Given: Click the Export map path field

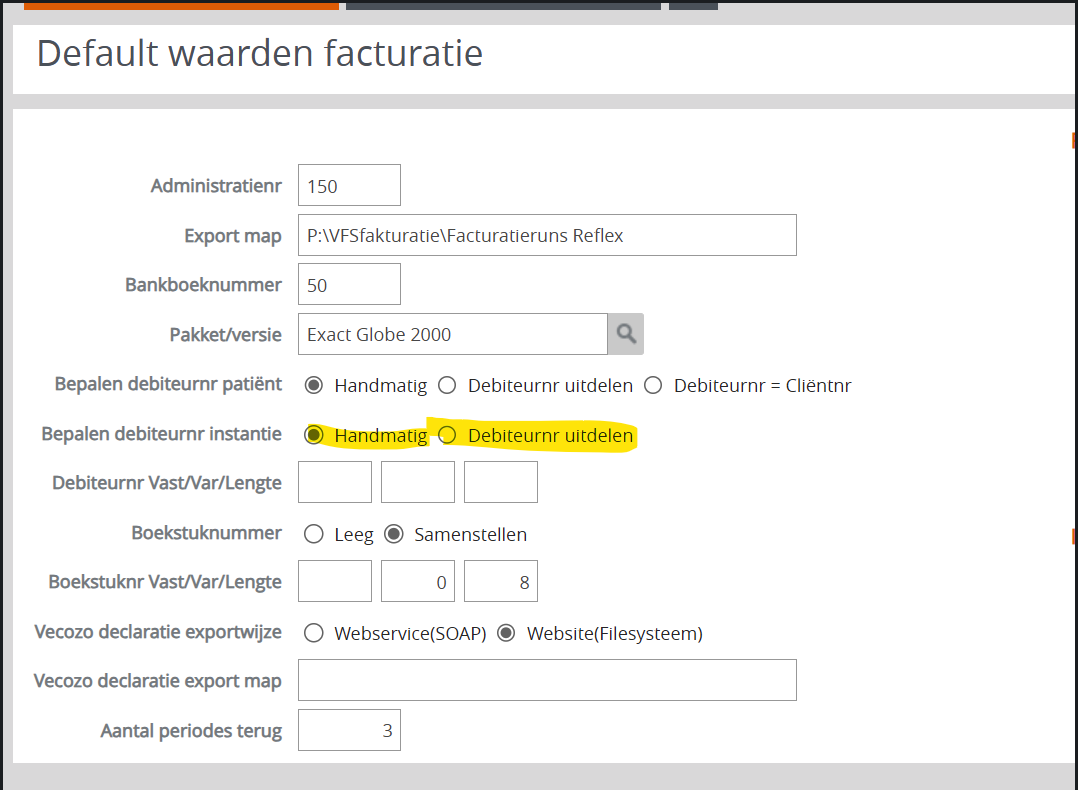Looking at the screenshot, I should [x=547, y=235].
